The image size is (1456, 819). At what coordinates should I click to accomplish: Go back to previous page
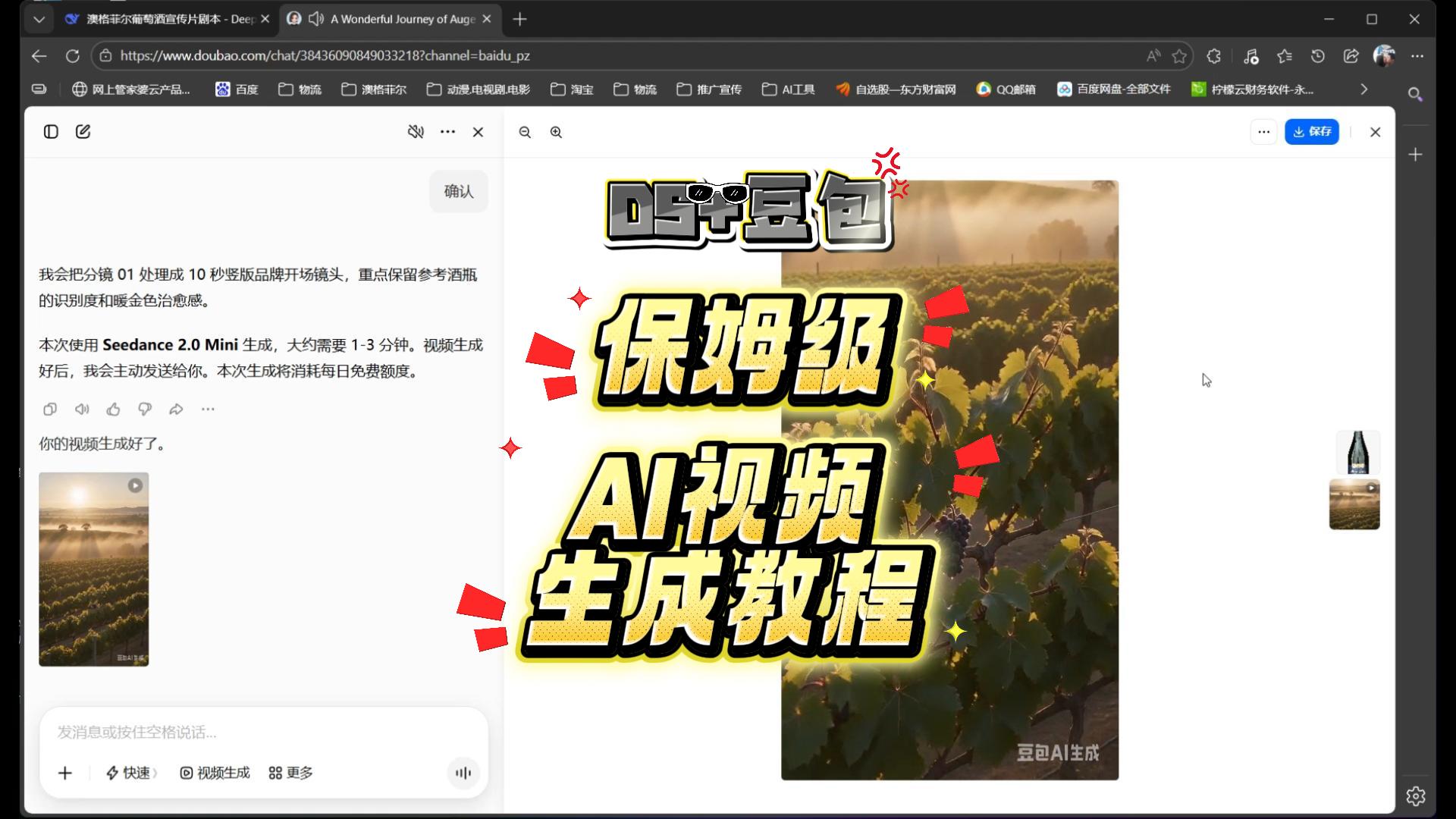[39, 55]
